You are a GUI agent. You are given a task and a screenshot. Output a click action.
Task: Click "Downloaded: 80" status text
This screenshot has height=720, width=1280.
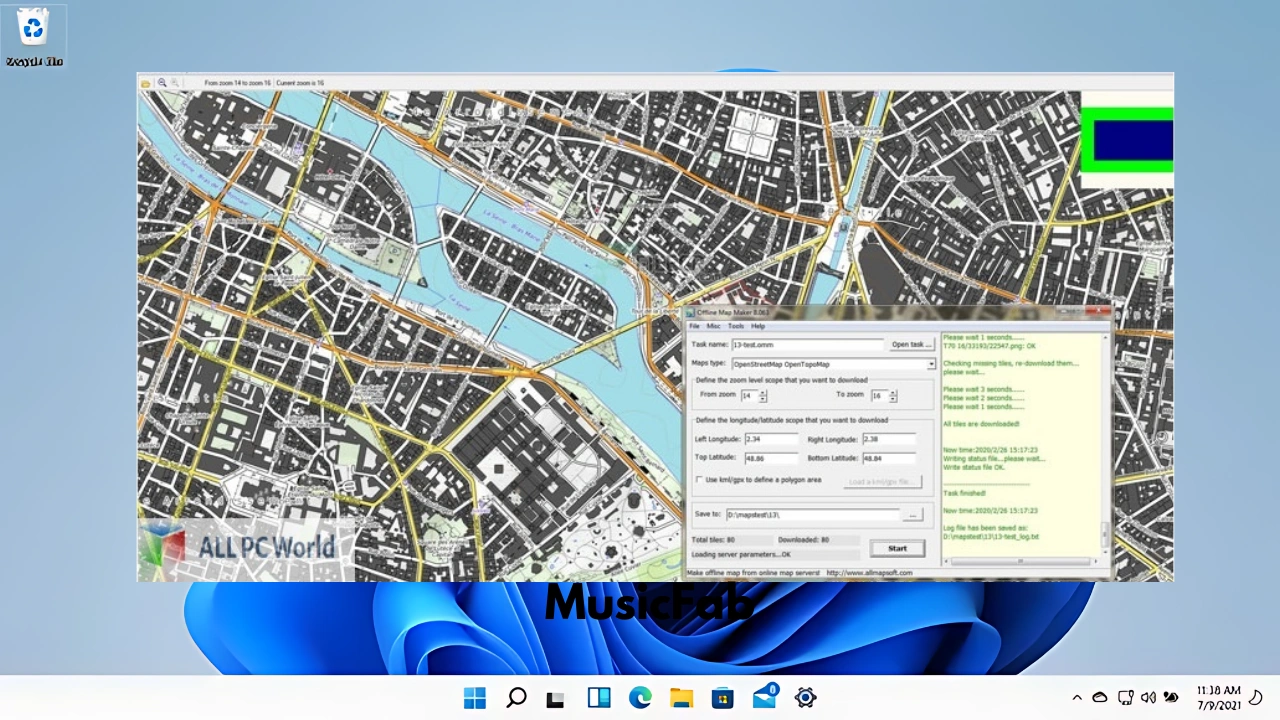pos(804,540)
